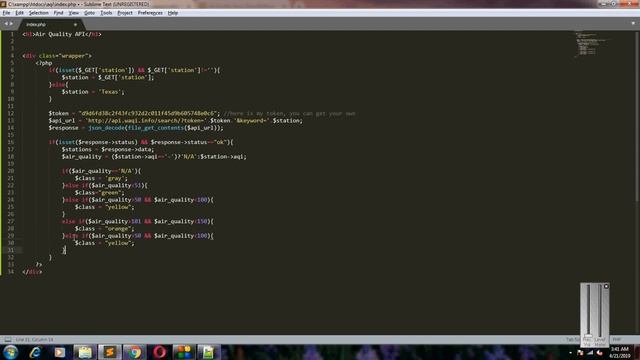
Task: Open the Edit menu
Action: [19, 13]
